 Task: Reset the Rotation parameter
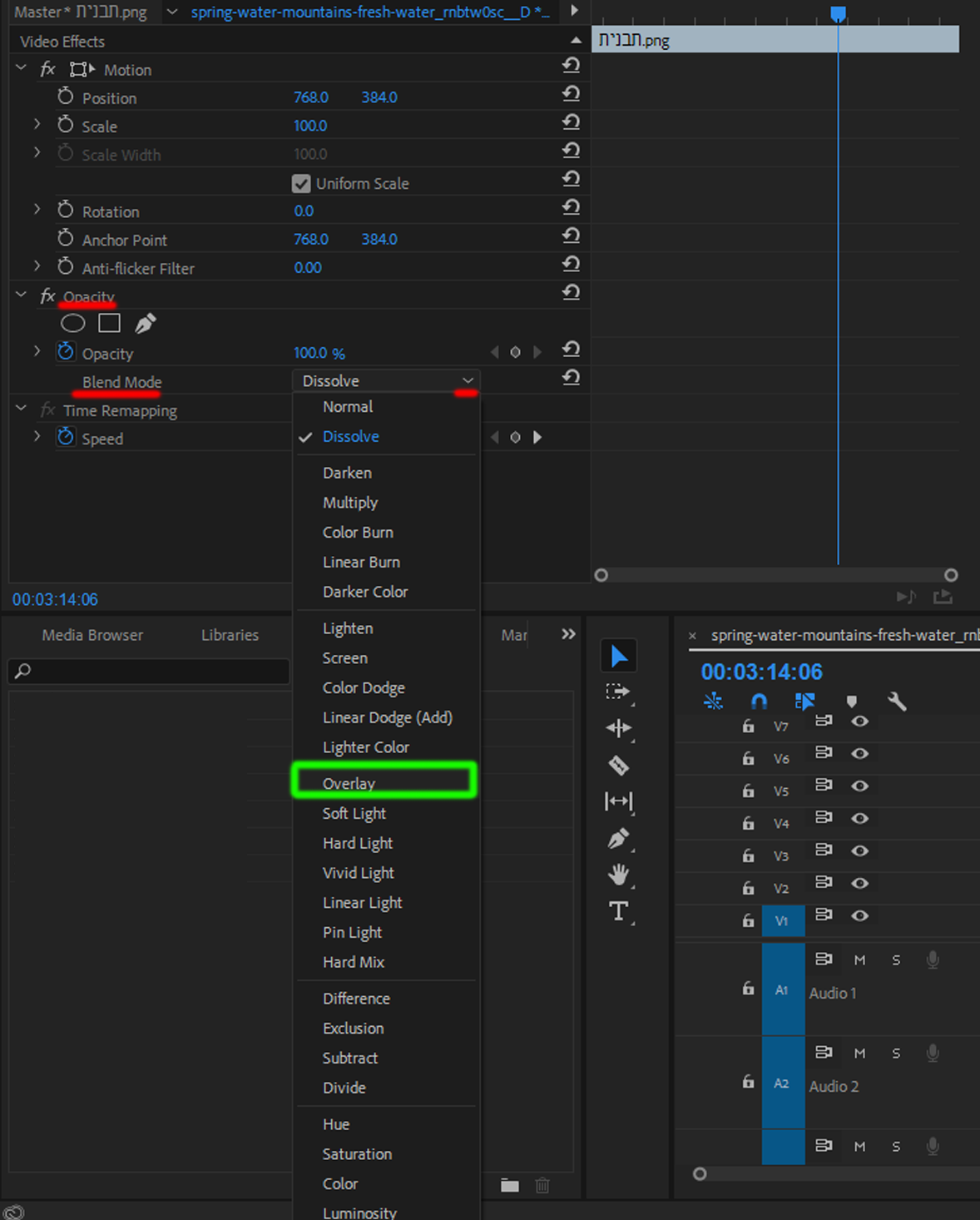571,207
